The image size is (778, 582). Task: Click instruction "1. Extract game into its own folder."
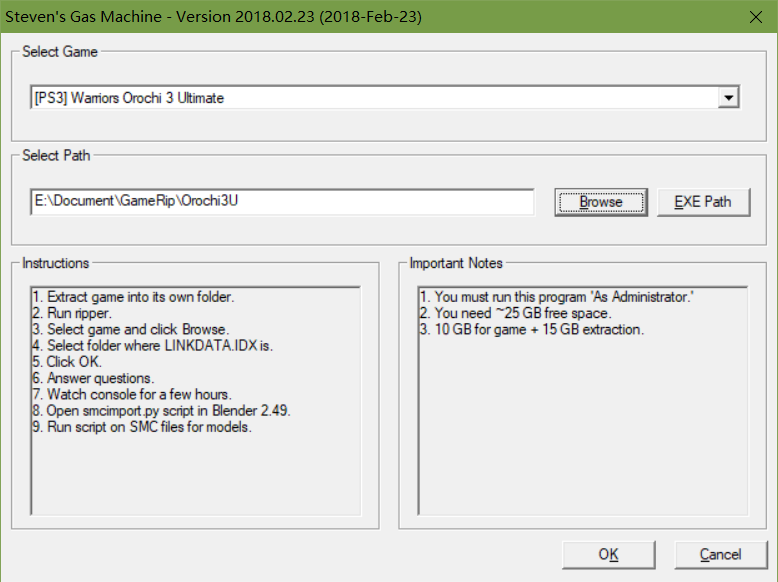click(133, 297)
